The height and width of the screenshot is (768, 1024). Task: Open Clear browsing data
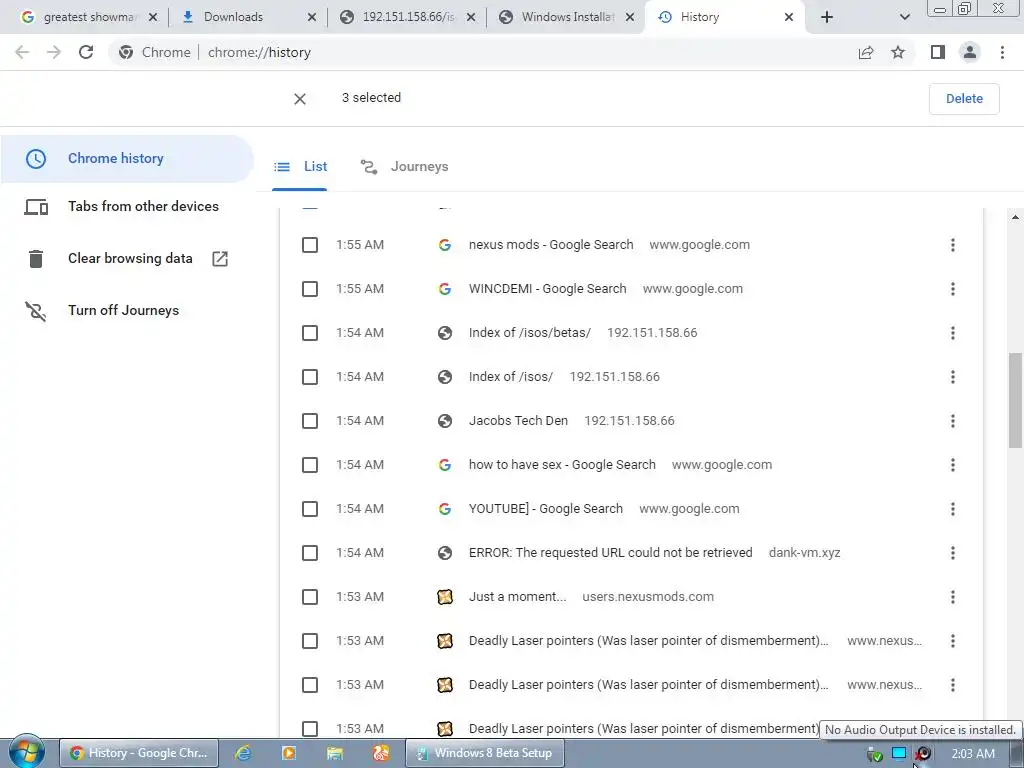tap(130, 259)
